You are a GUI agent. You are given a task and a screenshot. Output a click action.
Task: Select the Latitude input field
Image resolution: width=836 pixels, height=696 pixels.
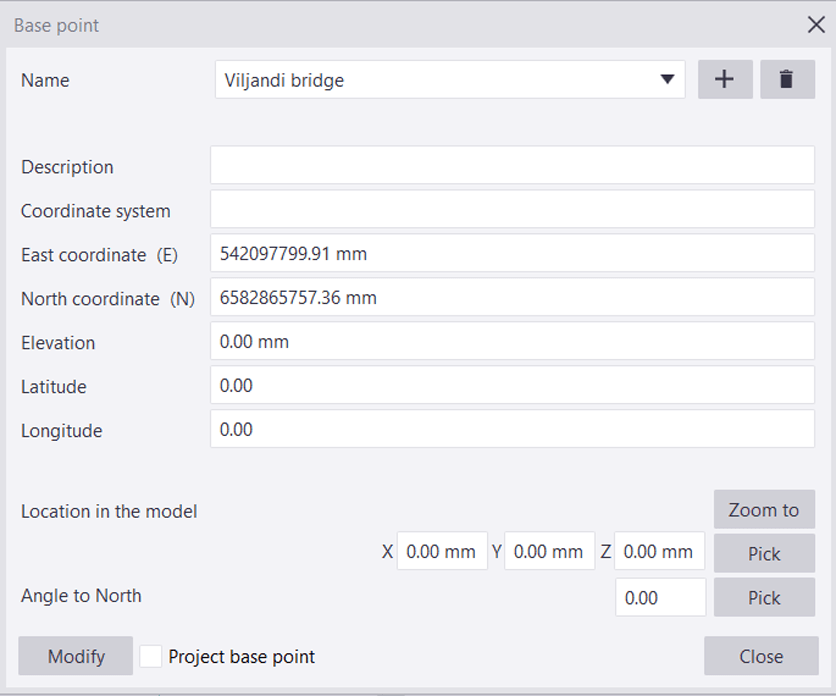pyautogui.click(x=512, y=385)
